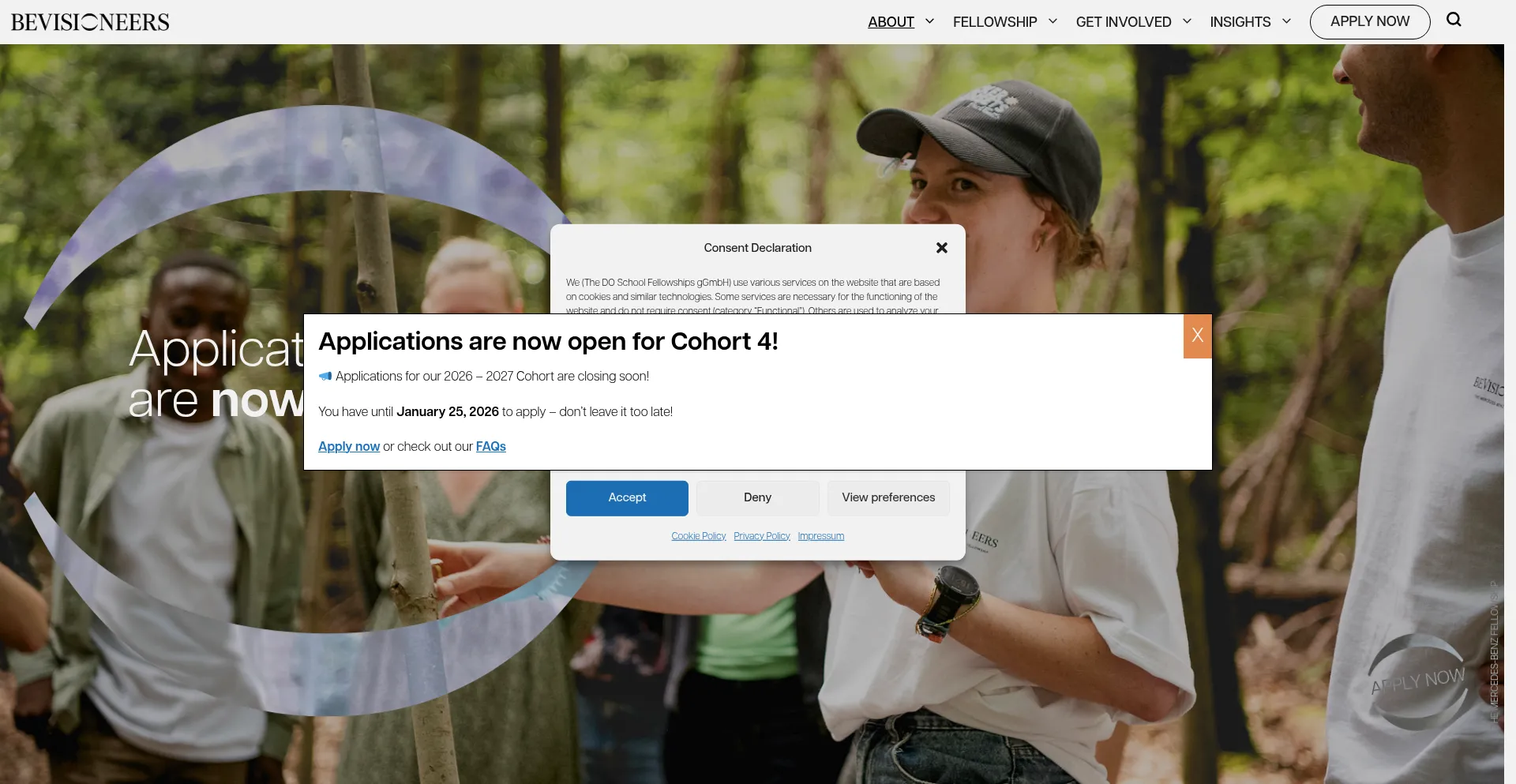The height and width of the screenshot is (784, 1516).
Task: Select the INSIGHTS navigation item
Action: (1240, 22)
